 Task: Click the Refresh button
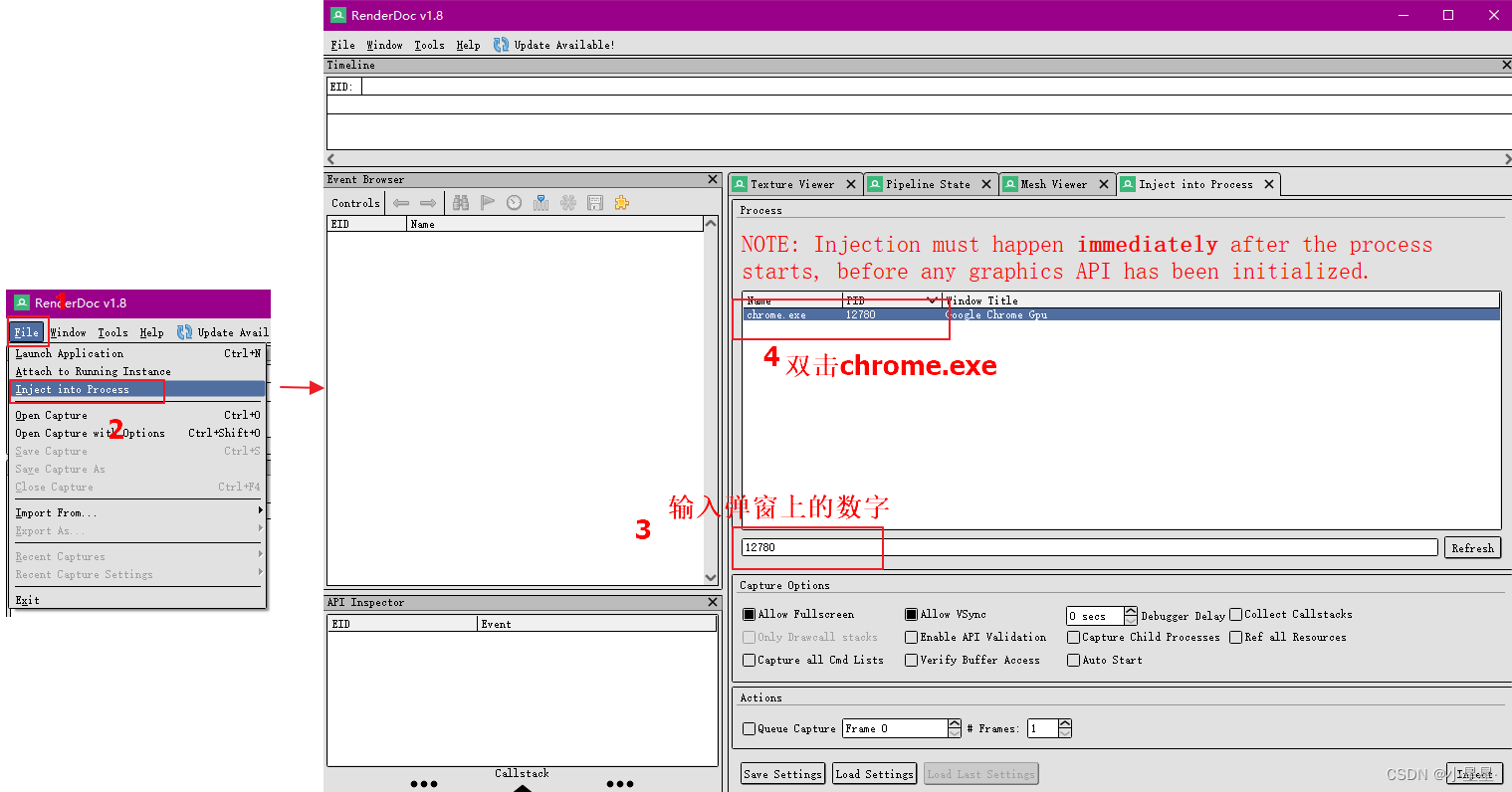coord(1472,548)
